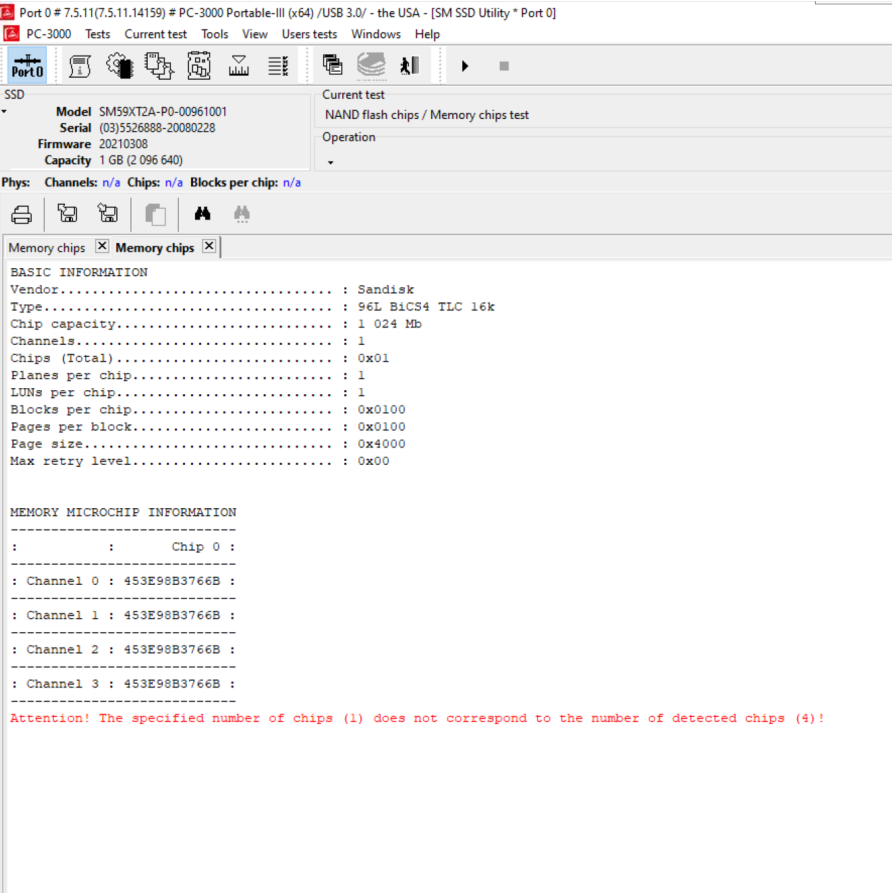Click the black binoculars Find icon

(202, 214)
